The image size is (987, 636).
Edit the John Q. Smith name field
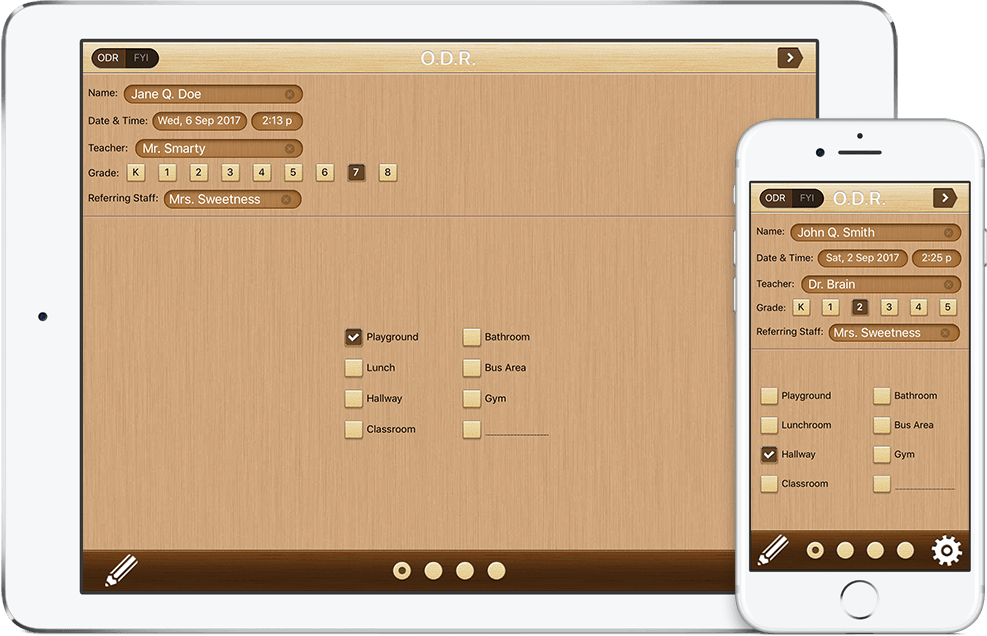point(876,233)
